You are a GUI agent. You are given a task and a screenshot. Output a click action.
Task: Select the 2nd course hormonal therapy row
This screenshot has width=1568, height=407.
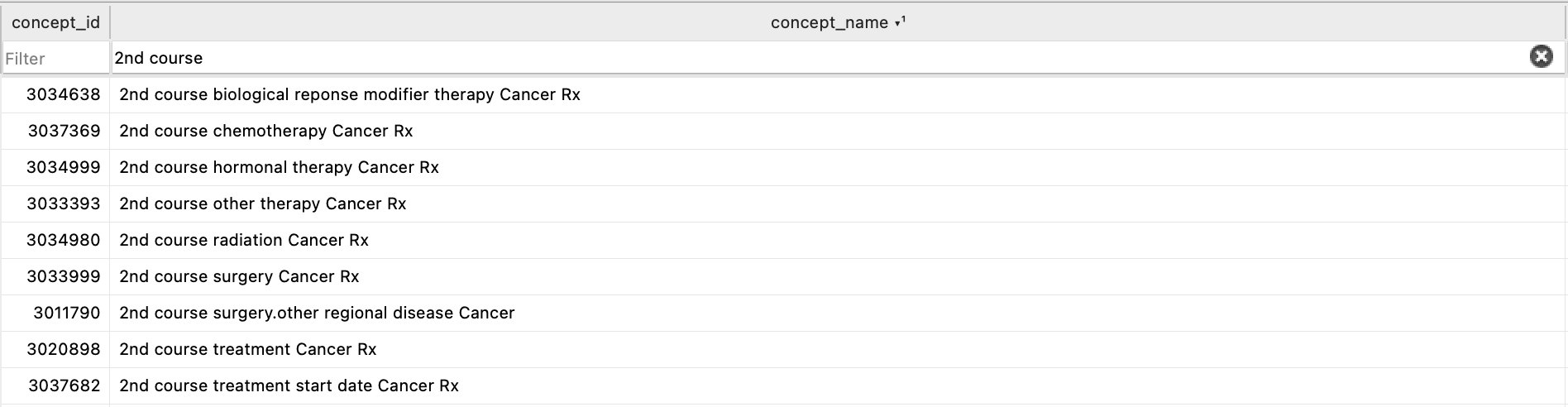click(x=784, y=167)
